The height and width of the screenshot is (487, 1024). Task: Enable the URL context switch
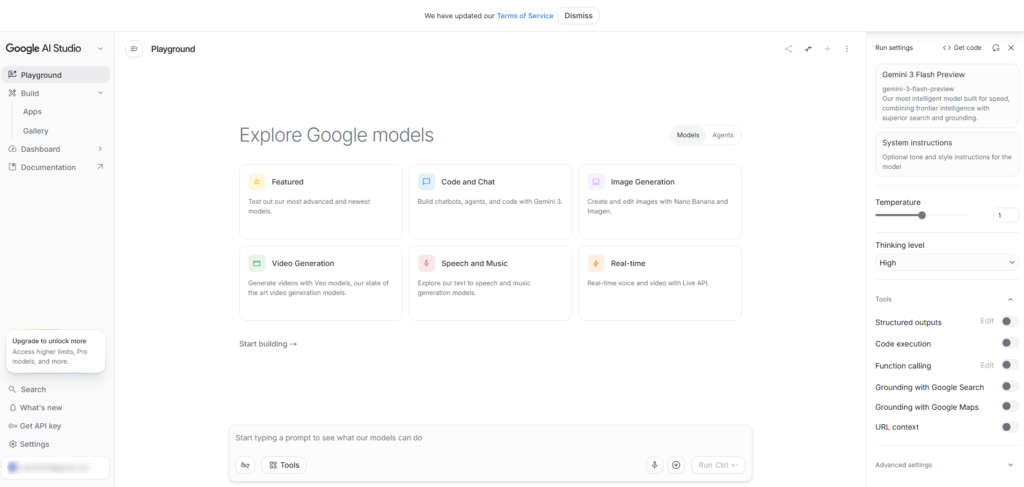pyautogui.click(x=1010, y=427)
